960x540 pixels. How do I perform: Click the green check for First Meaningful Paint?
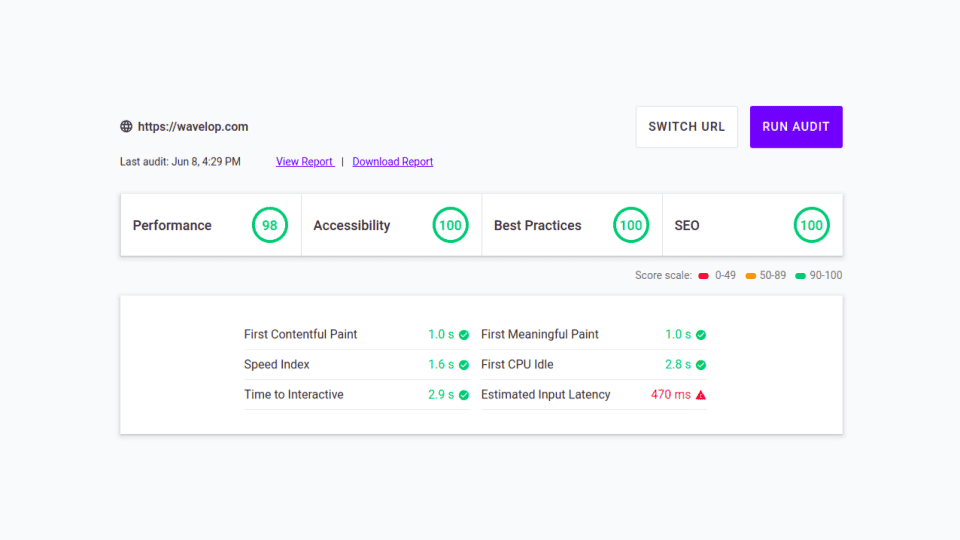coord(701,335)
